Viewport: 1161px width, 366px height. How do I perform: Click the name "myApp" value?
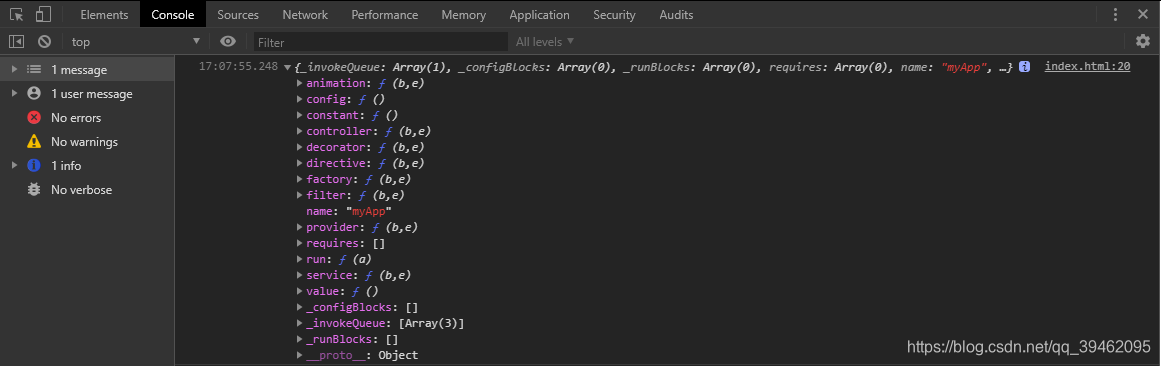tap(368, 211)
